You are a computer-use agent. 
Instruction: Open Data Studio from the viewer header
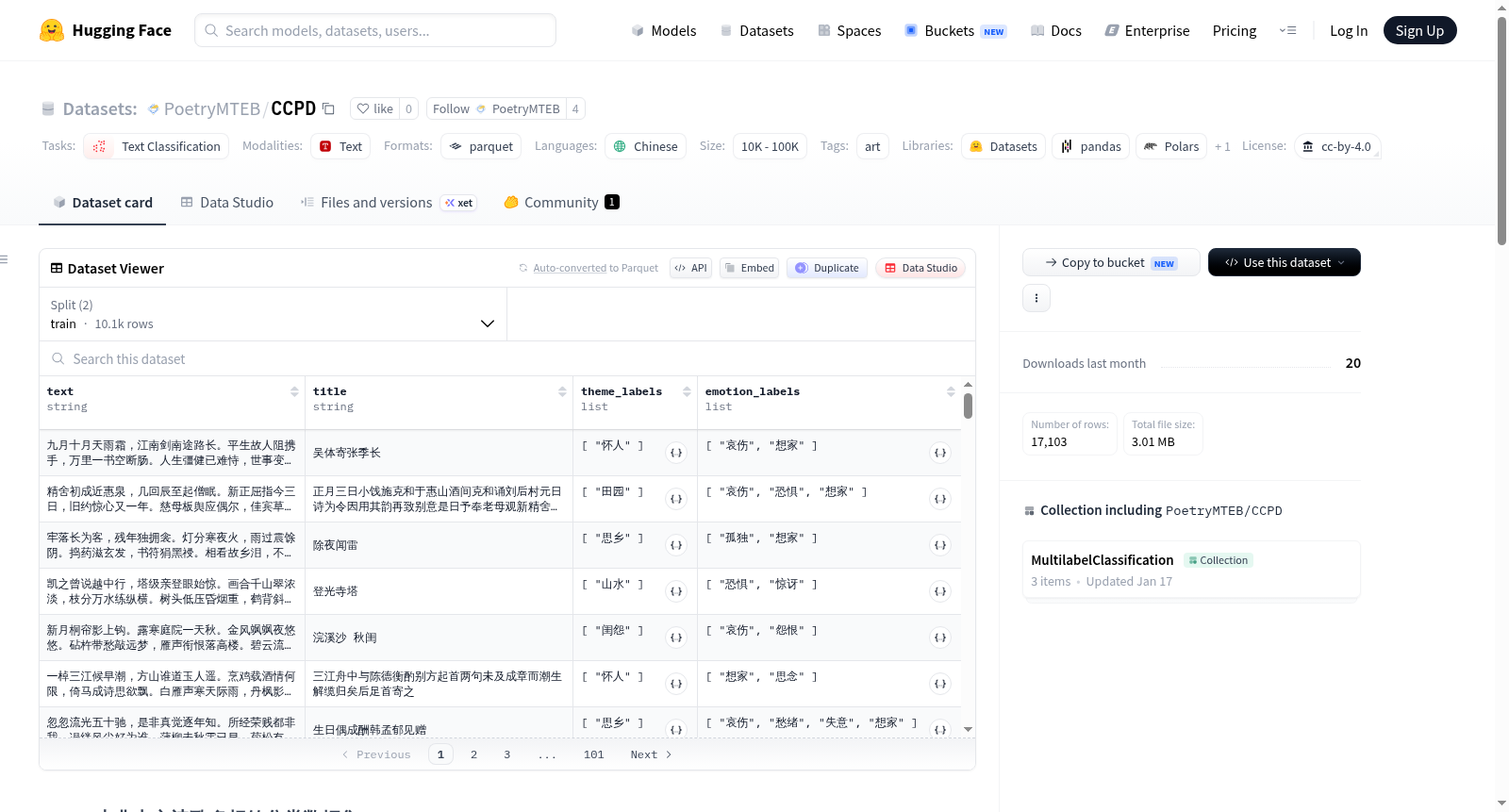click(x=920, y=268)
